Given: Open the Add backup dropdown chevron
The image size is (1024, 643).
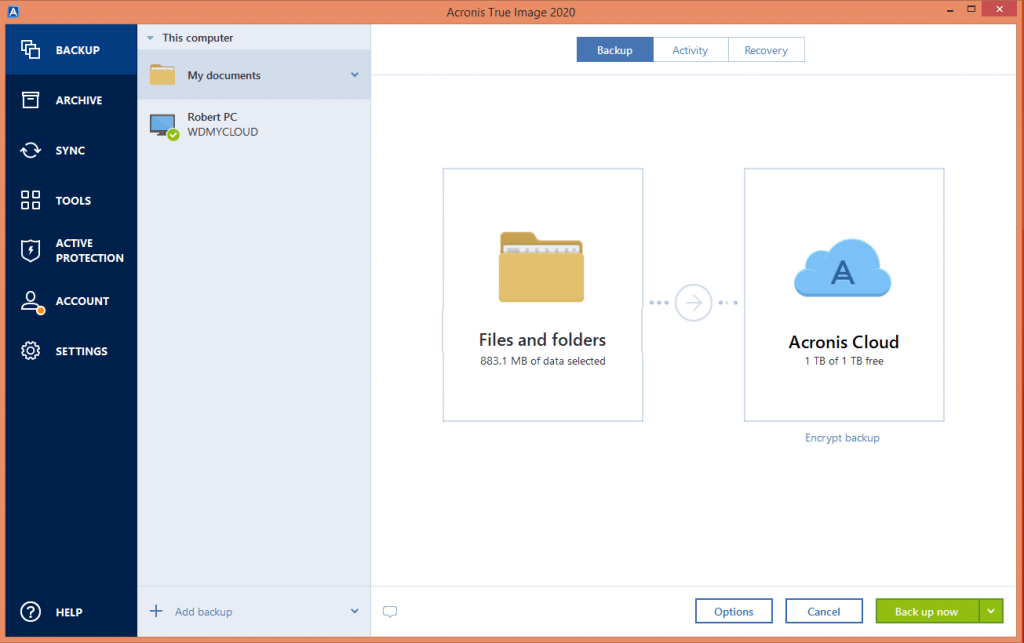Looking at the screenshot, I should point(355,611).
